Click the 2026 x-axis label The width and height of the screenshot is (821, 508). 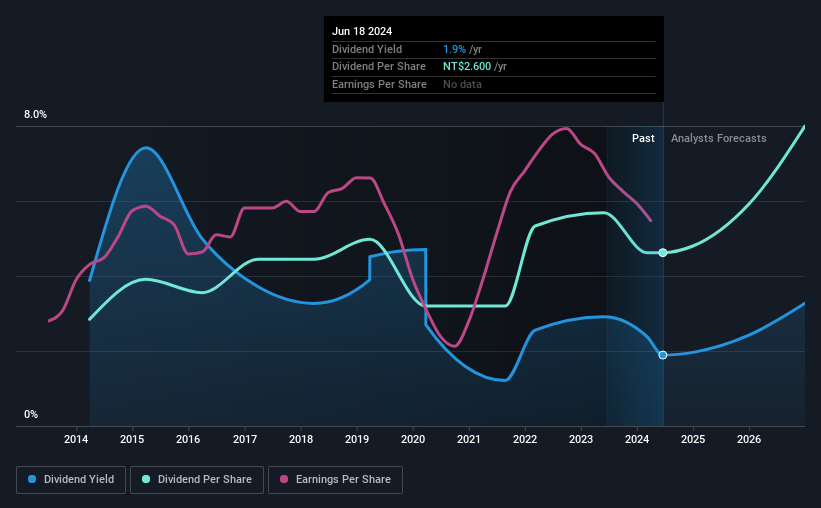pyautogui.click(x=749, y=439)
